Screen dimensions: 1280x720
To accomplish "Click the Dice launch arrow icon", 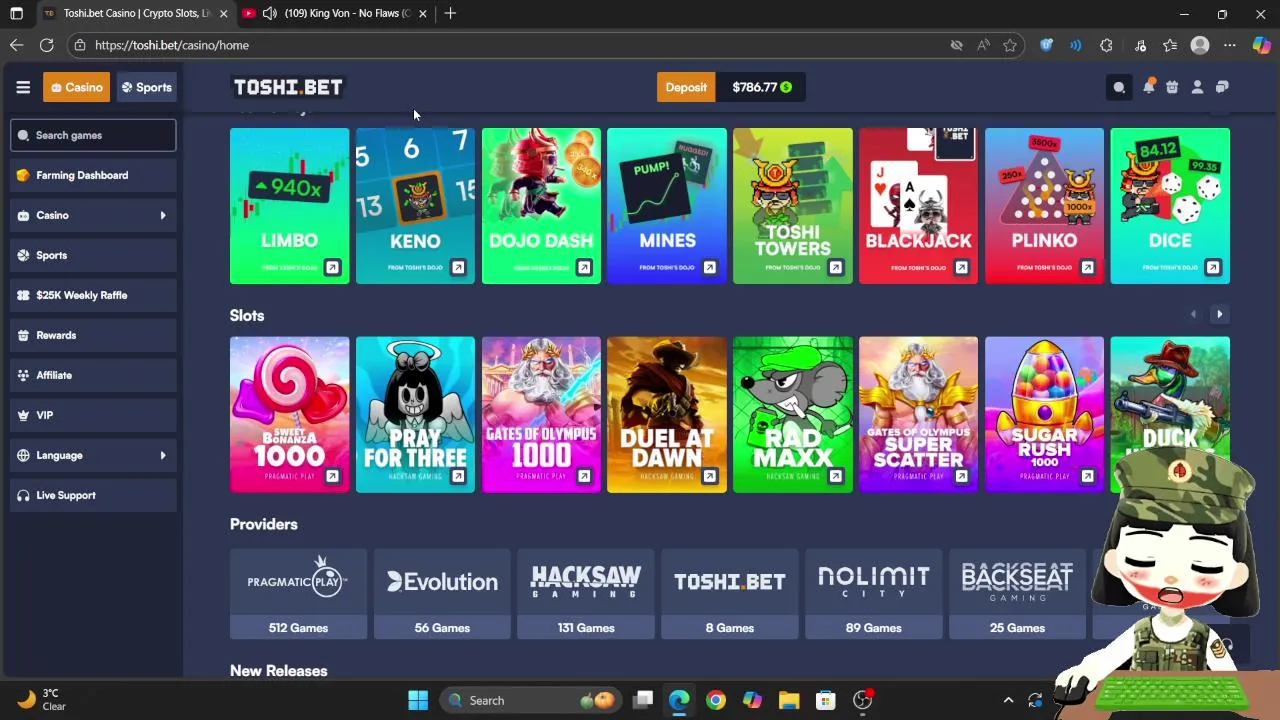I will click(1212, 267).
